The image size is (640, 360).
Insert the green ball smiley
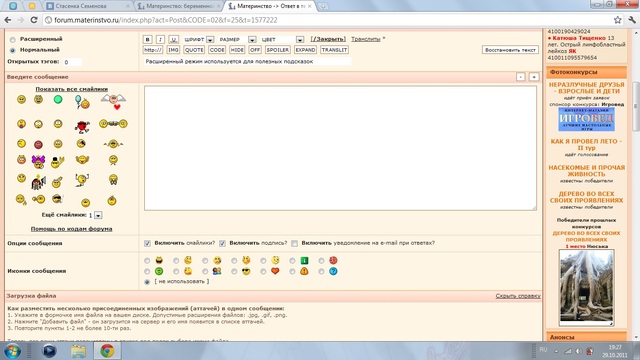tap(58, 99)
